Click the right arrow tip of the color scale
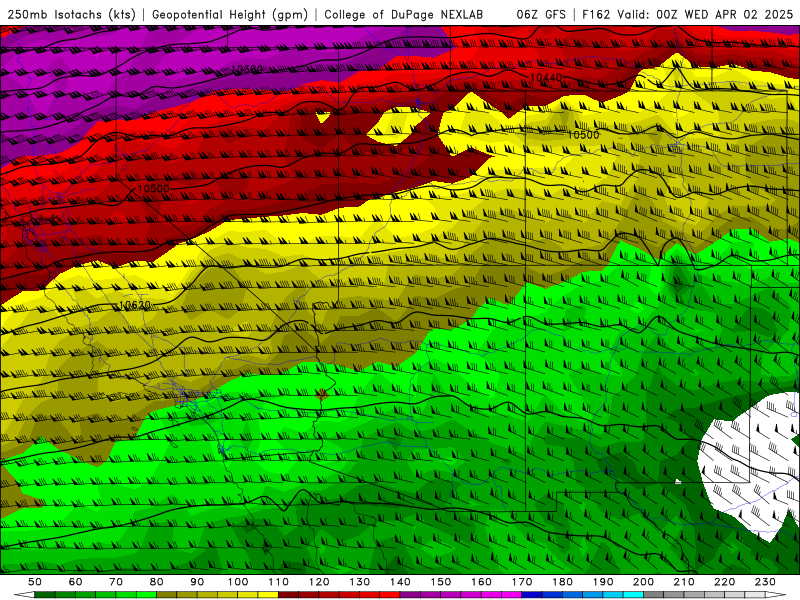The height and width of the screenshot is (600, 800). coord(777,595)
